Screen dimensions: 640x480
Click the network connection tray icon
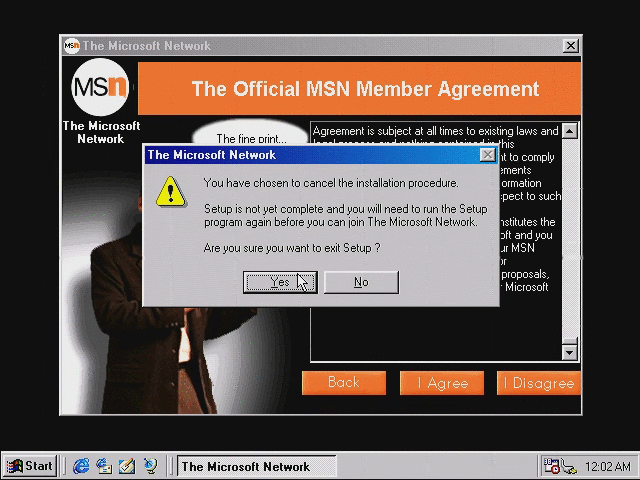tap(569, 467)
